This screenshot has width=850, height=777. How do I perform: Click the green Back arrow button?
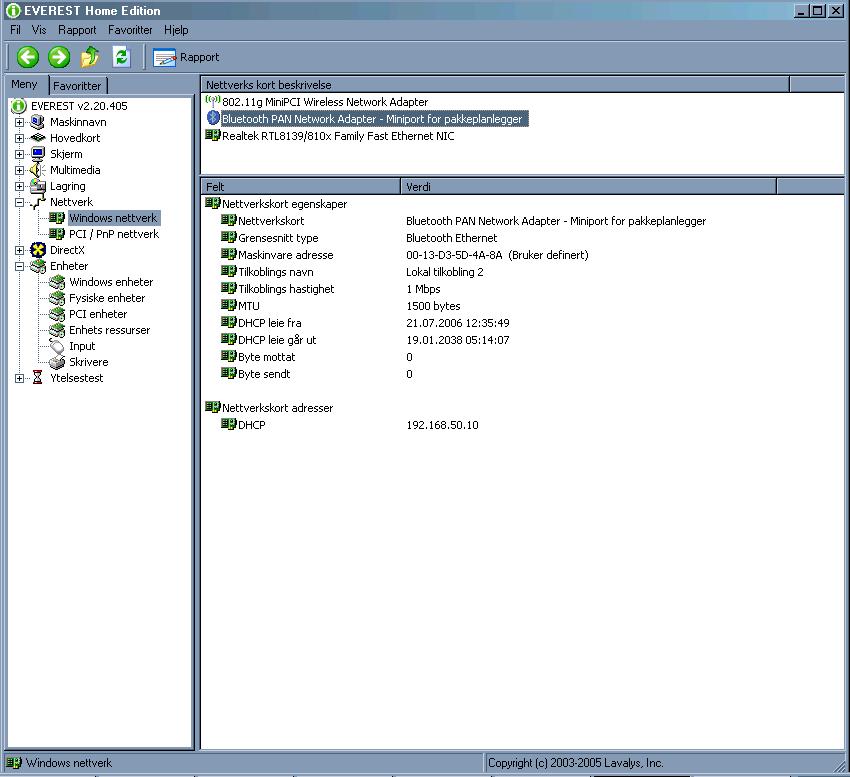[x=28, y=57]
